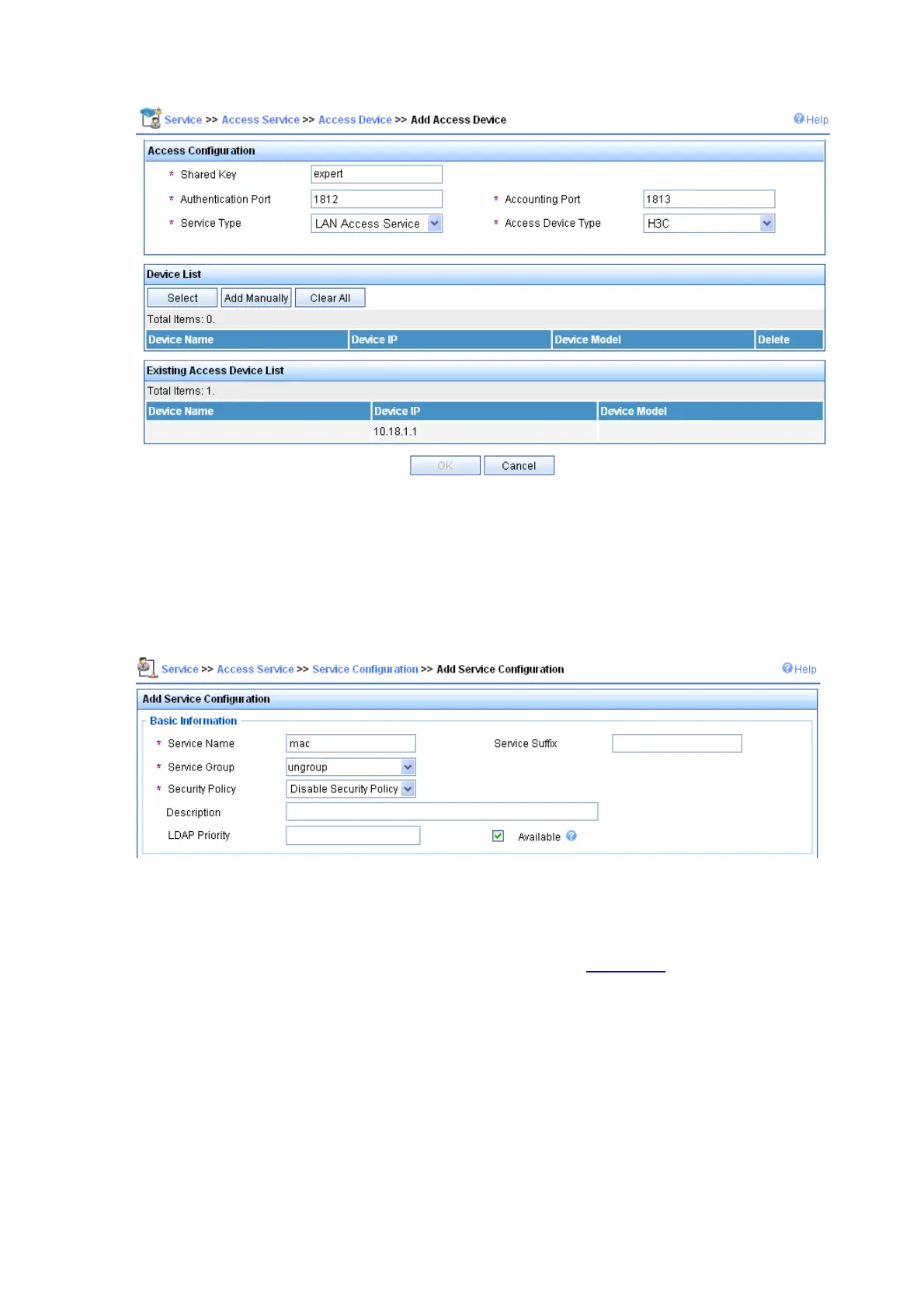Toggle the Available checkbox
924x1308 pixels.
pos(498,836)
